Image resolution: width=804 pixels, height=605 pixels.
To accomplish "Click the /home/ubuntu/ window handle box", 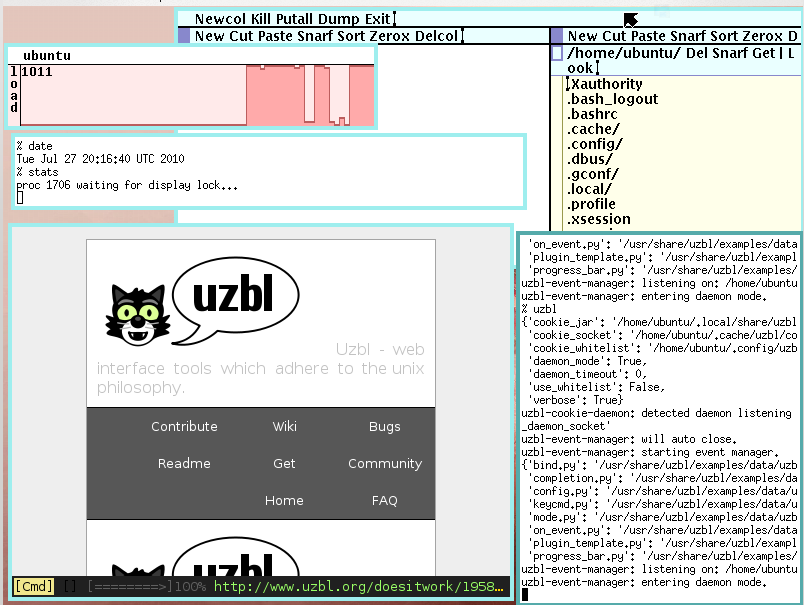I will click(x=557, y=53).
